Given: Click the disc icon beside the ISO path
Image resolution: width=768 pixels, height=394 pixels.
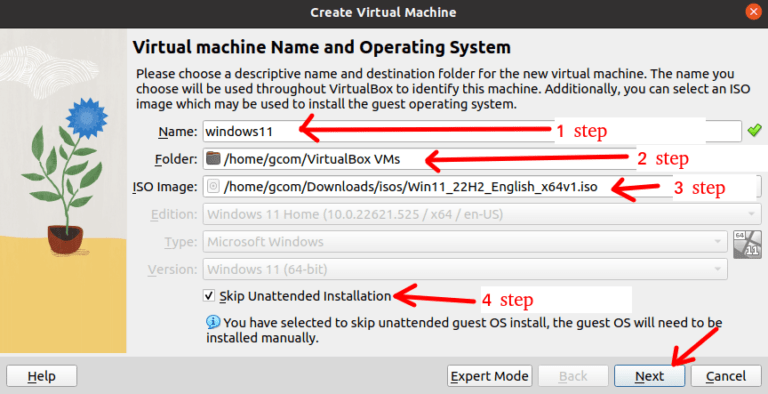Looking at the screenshot, I should (x=214, y=187).
